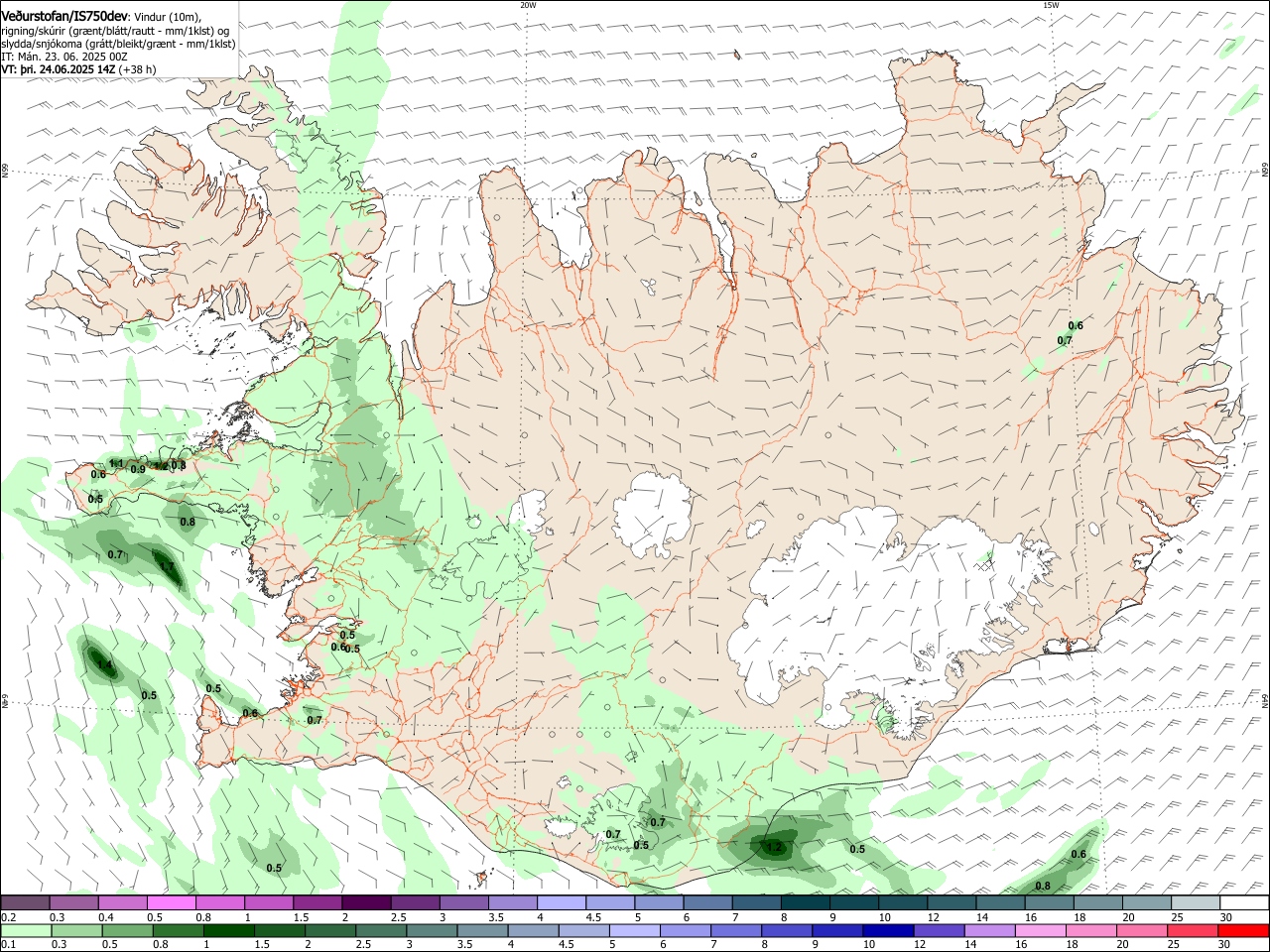Click the 1.7 precipitation value
Screen dimensions: 1270x952
tap(167, 567)
